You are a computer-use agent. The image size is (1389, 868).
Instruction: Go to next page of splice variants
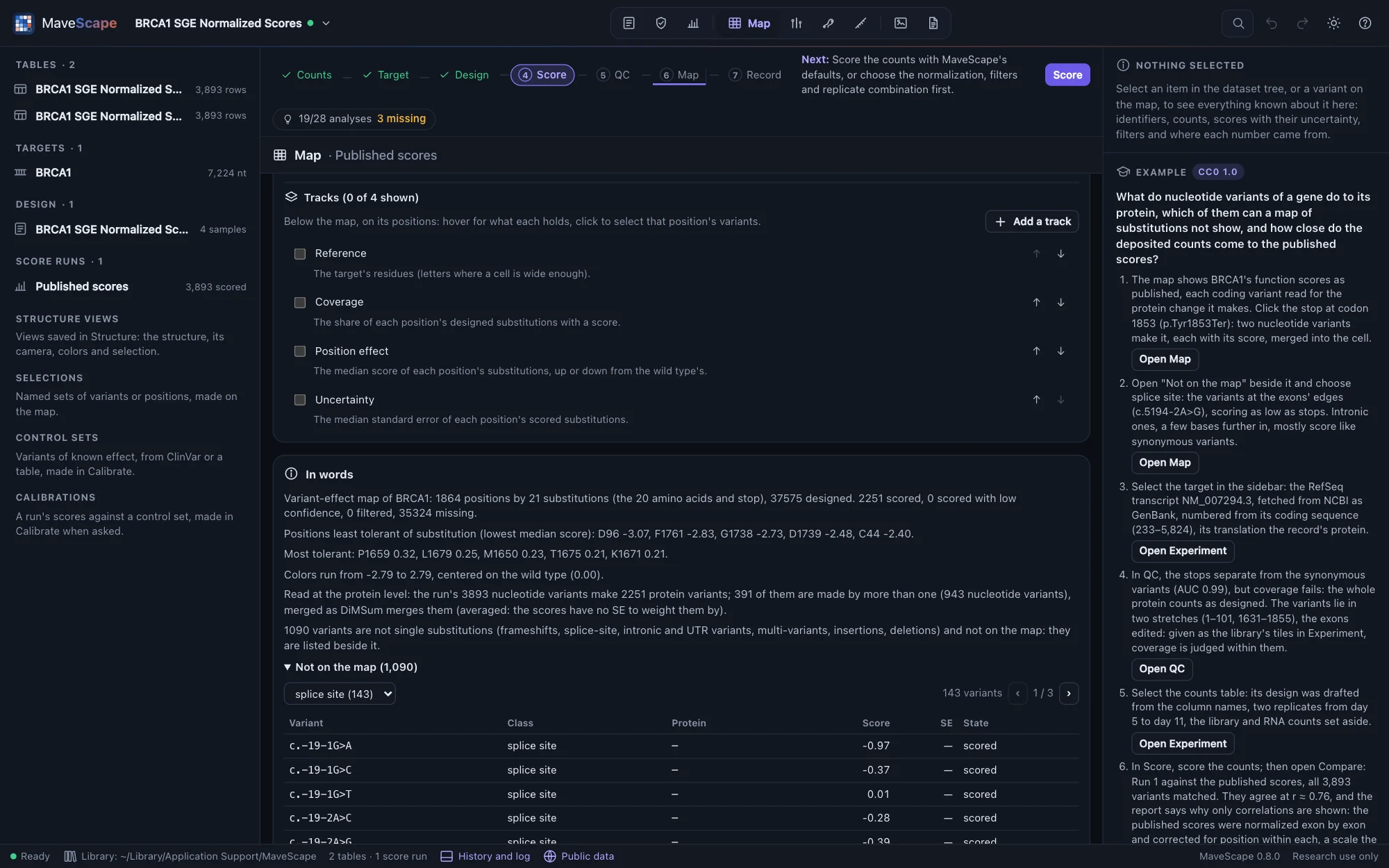point(1069,693)
